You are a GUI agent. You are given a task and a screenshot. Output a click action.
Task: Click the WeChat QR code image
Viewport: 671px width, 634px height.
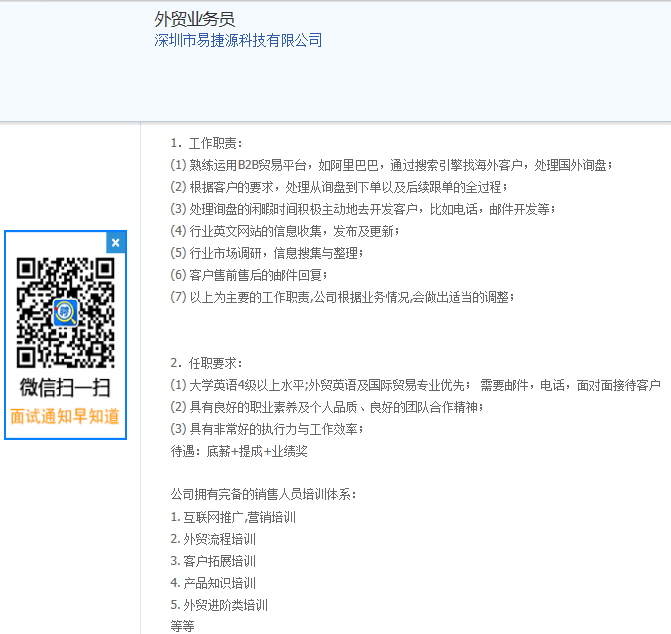65,312
